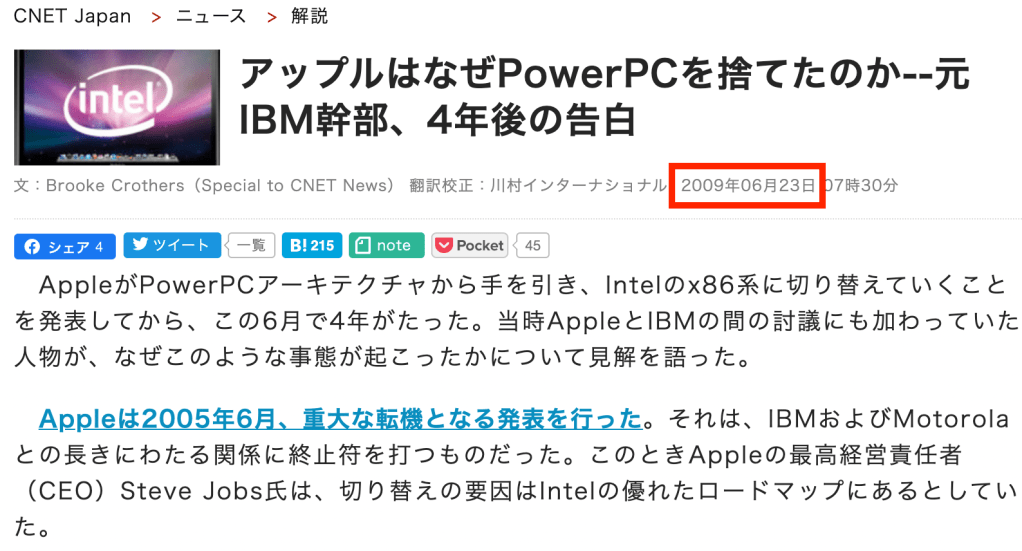The width and height of the screenshot is (1022, 551).
Task: Click the author name Brooke Crothers
Action: (x=115, y=186)
